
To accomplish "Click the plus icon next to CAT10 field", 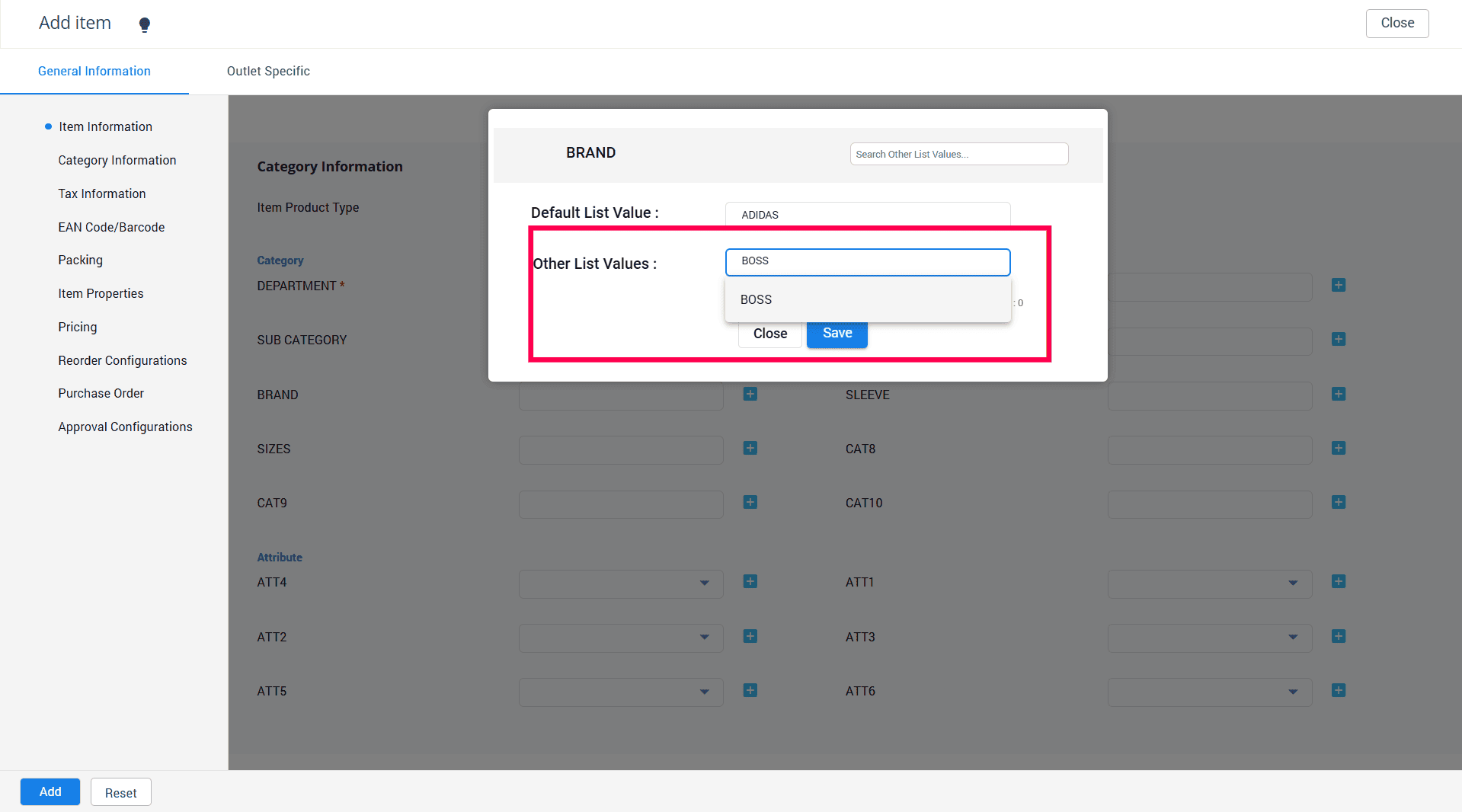I will (x=1339, y=502).
